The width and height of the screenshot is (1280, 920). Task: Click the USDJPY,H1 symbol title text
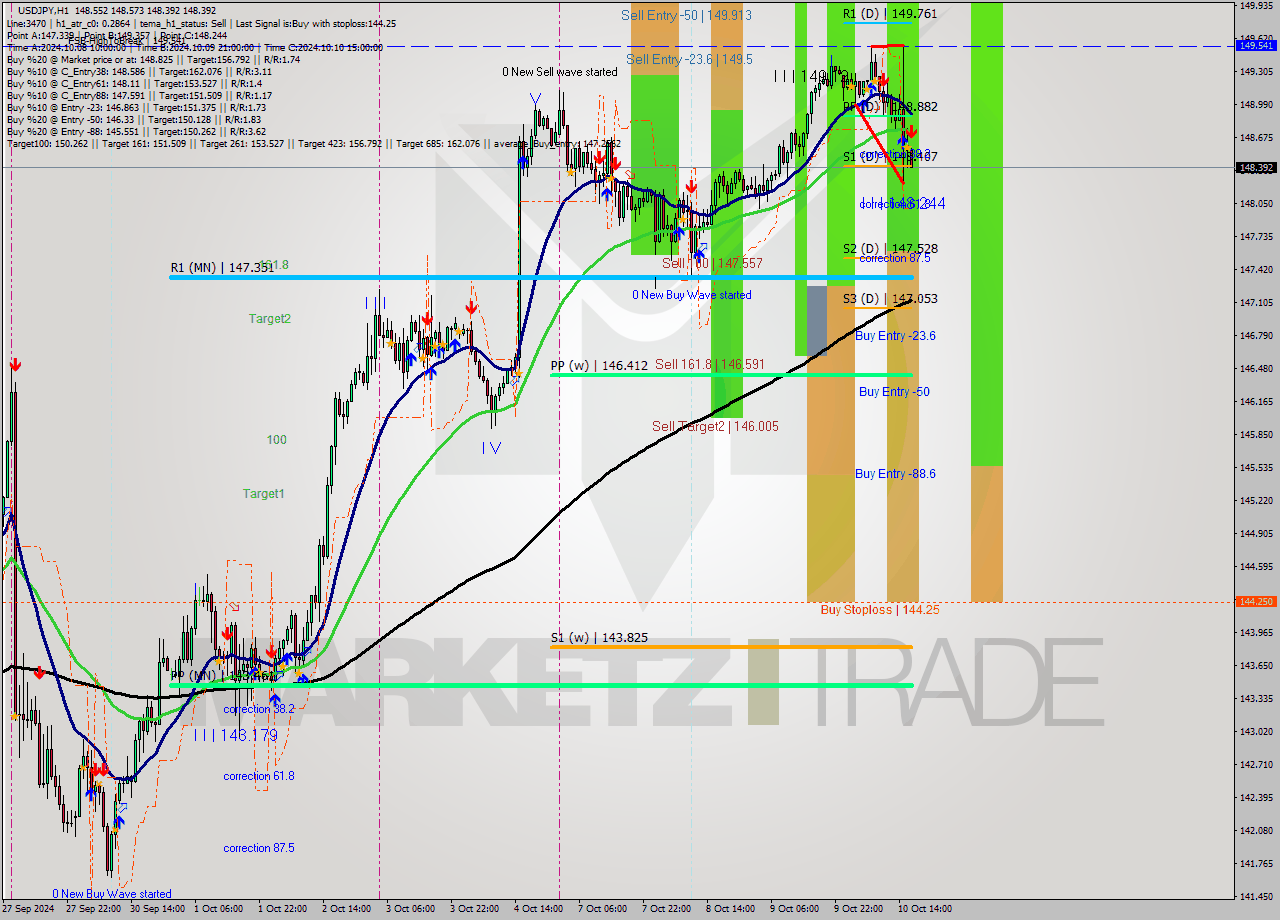pyautogui.click(x=43, y=10)
